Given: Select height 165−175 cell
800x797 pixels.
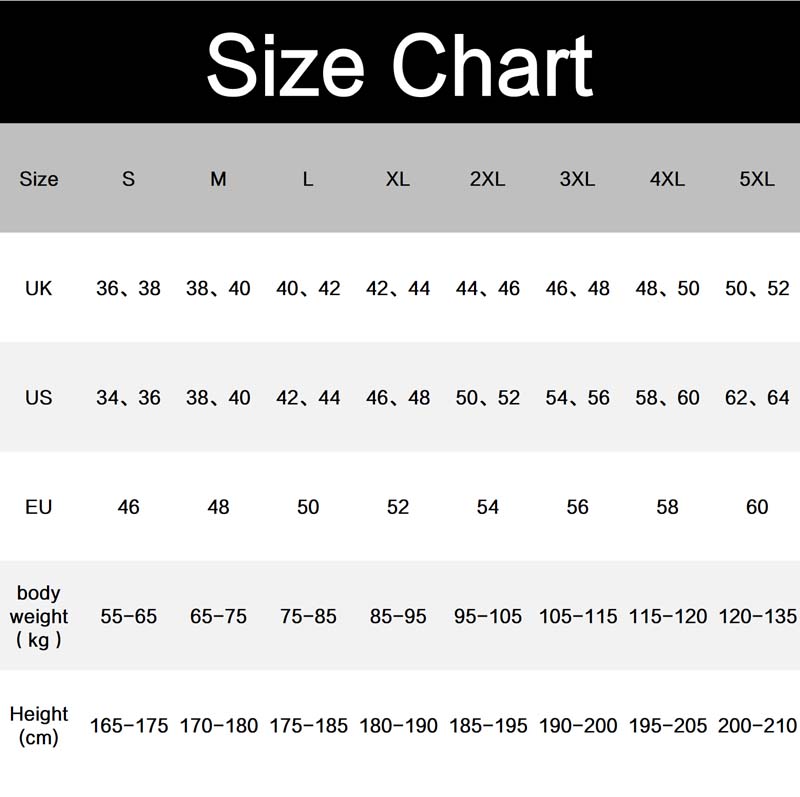Looking at the screenshot, I should coord(129,726).
